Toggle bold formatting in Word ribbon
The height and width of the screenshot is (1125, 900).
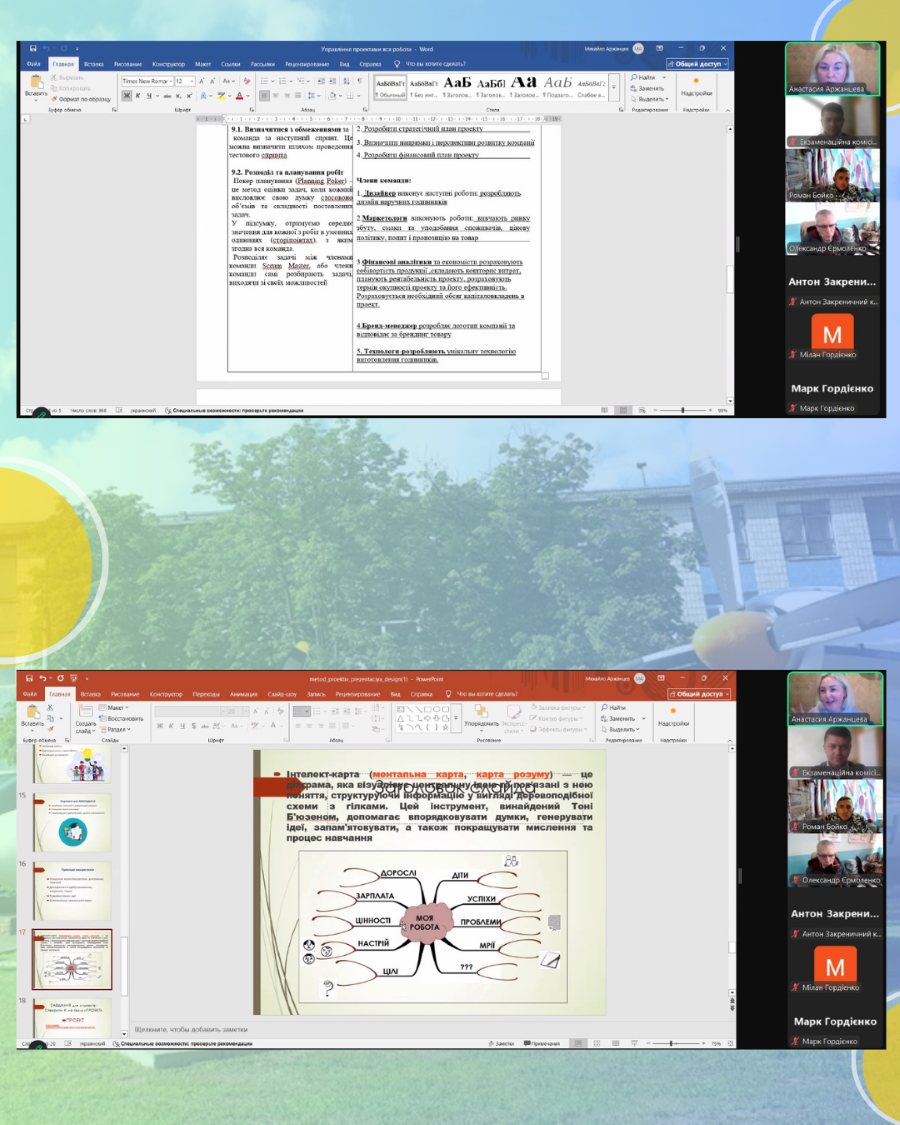pos(127,96)
